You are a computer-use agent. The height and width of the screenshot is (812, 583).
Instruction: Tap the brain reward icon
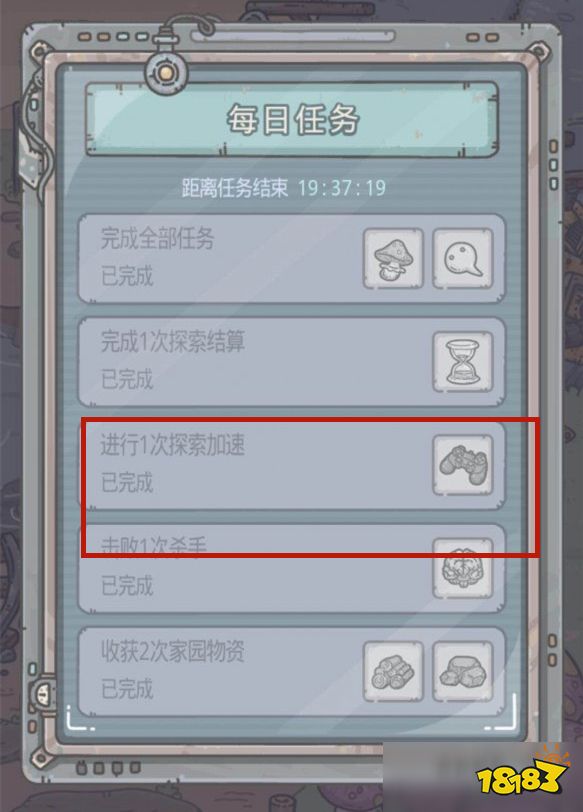[463, 568]
